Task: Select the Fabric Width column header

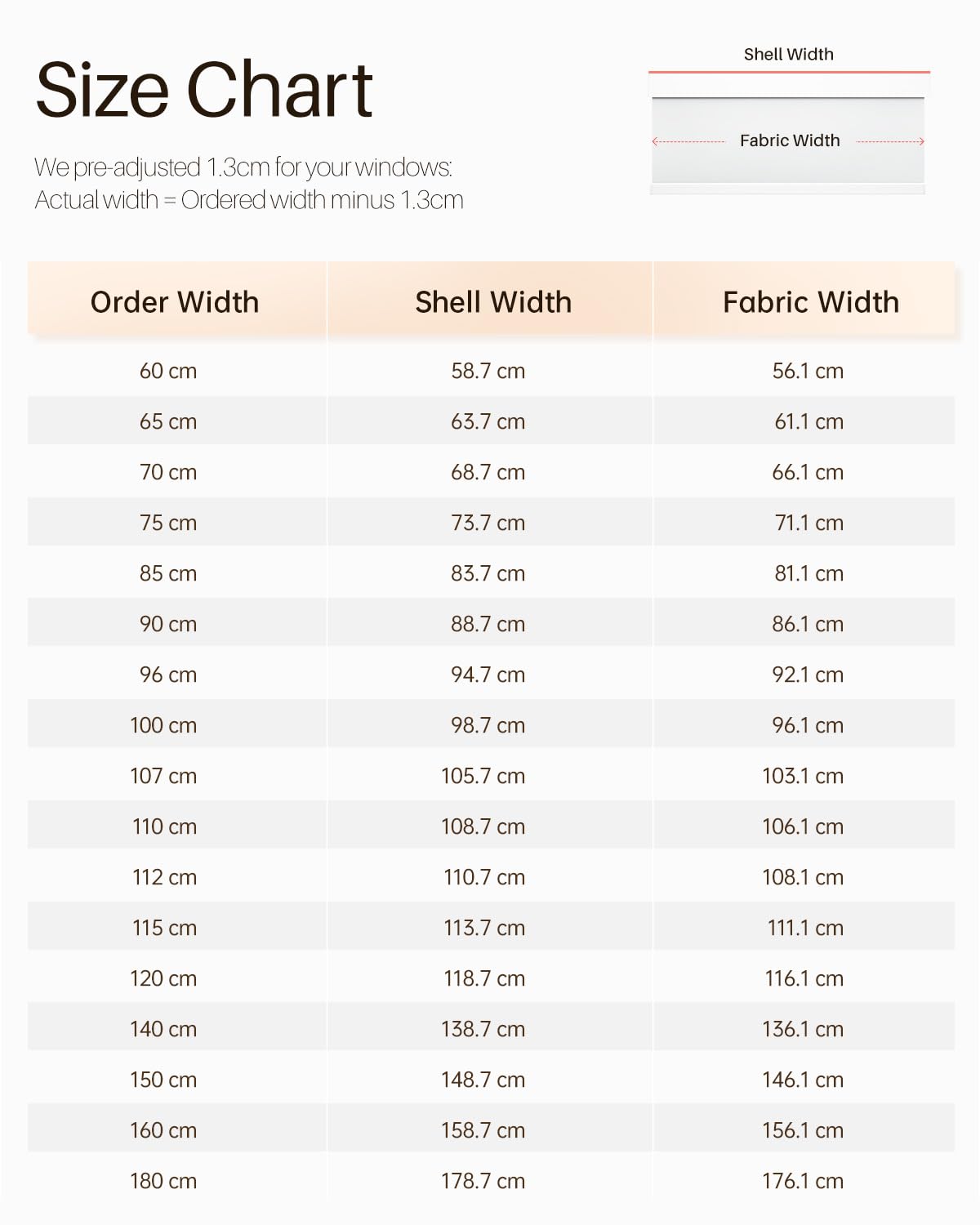Action: coord(811,302)
